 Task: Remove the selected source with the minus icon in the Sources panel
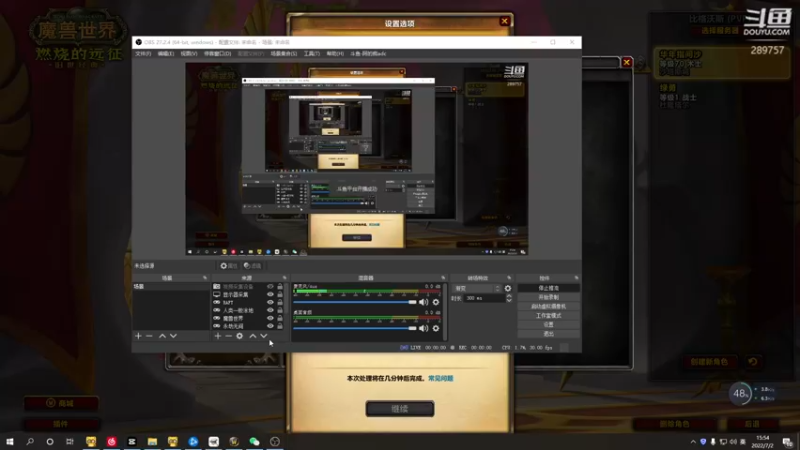click(229, 336)
